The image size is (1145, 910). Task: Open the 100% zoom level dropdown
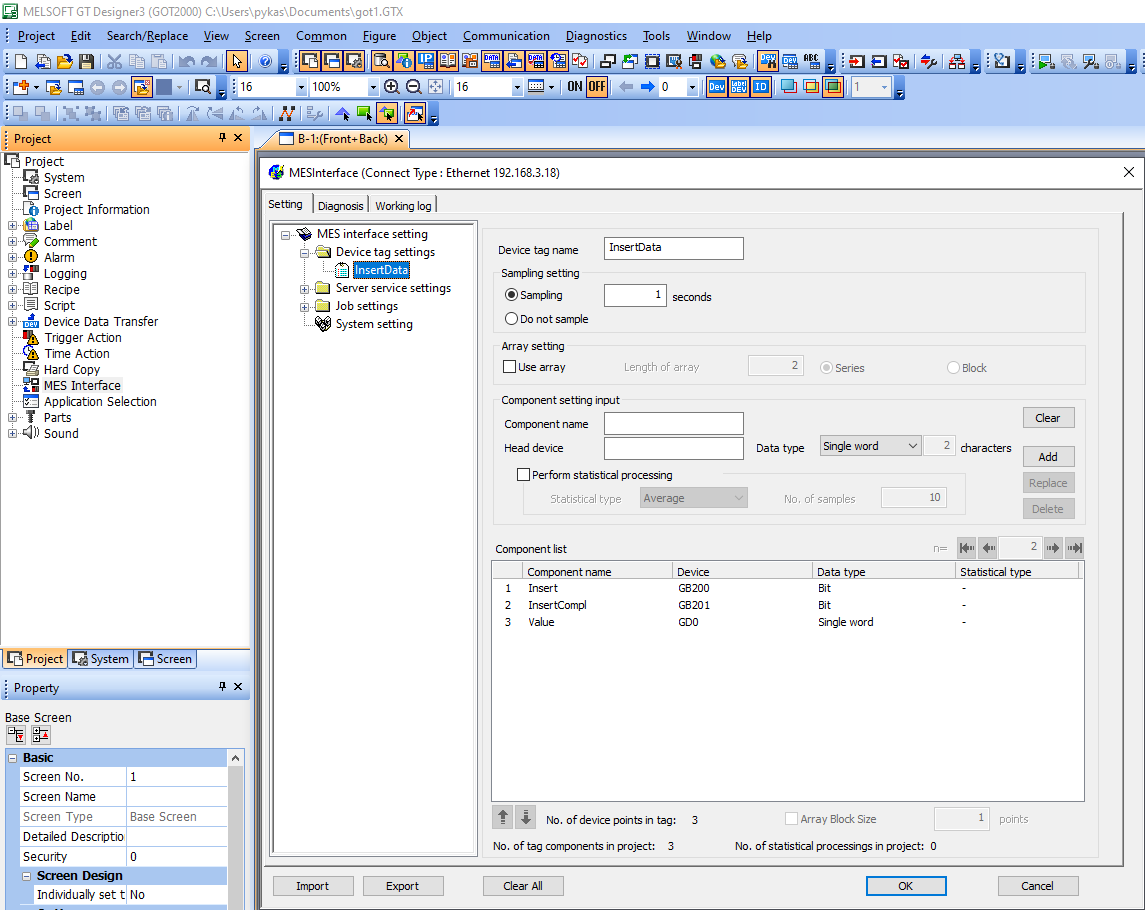click(x=372, y=87)
